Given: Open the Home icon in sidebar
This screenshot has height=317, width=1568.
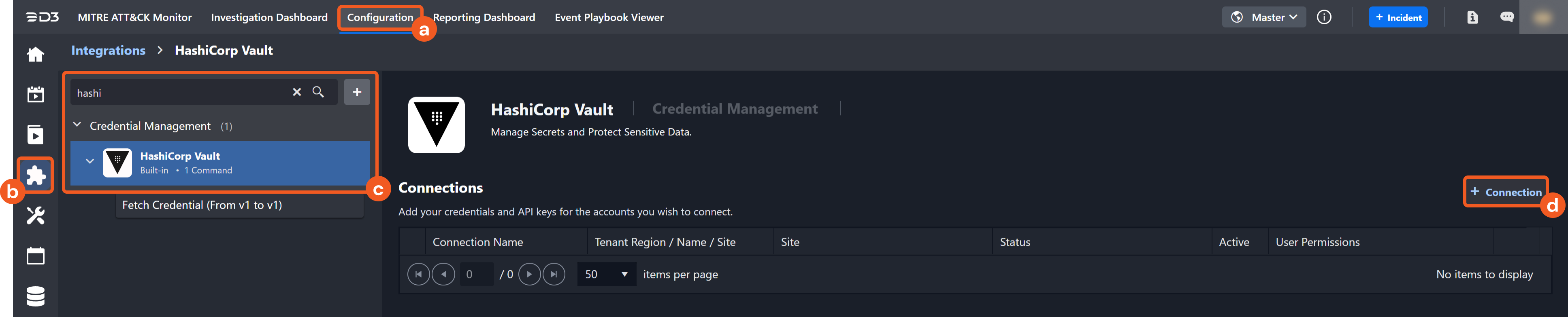Looking at the screenshot, I should click(x=35, y=55).
